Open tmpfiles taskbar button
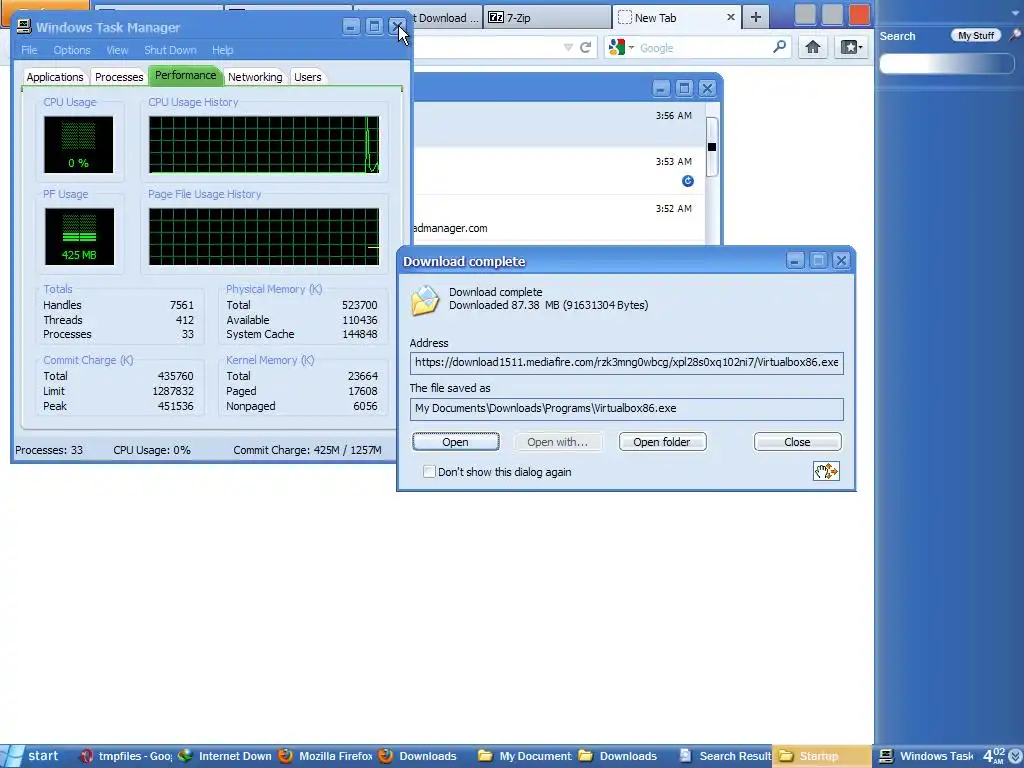 coord(126,756)
